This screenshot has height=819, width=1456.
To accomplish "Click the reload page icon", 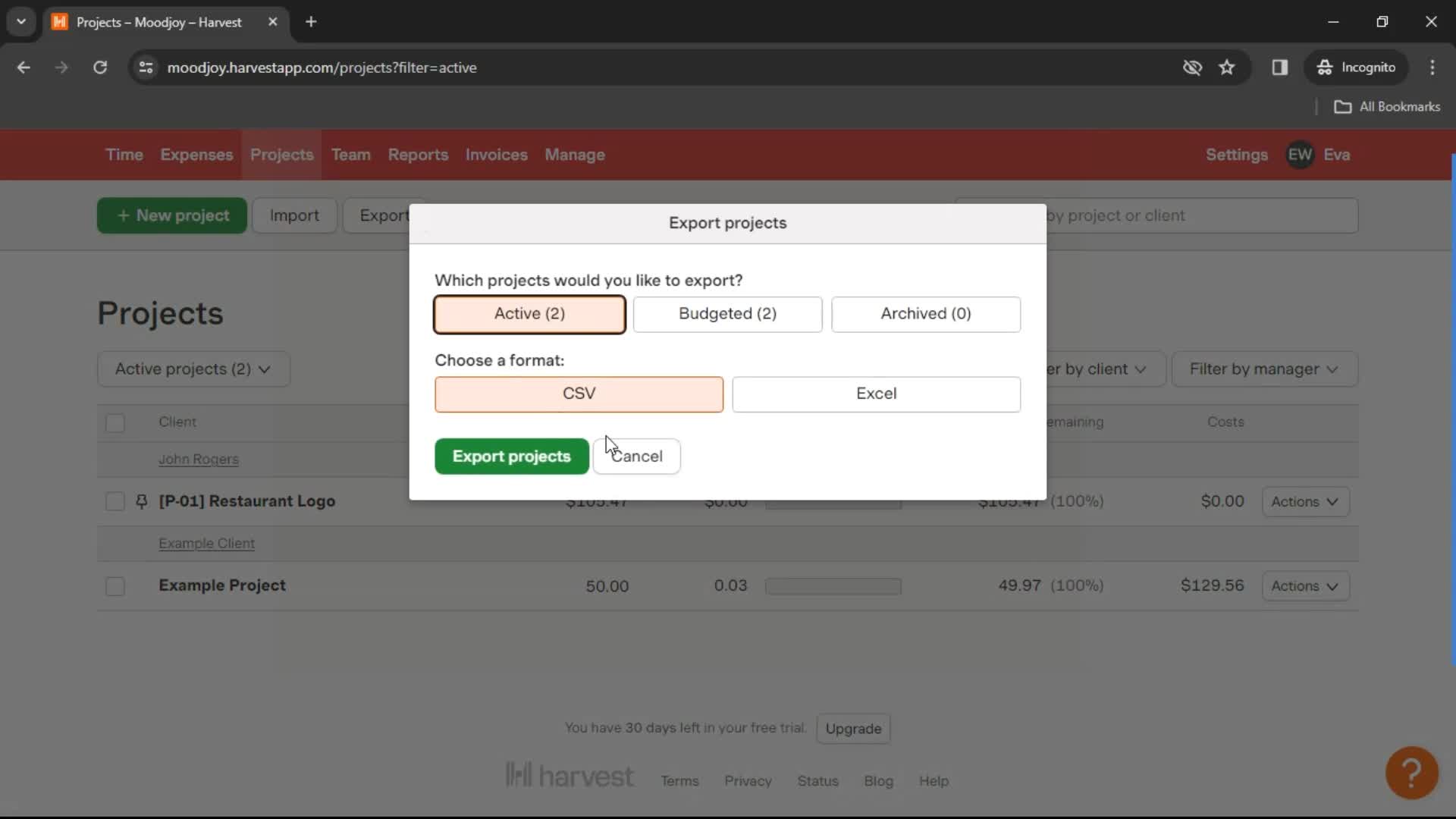I will 99,67.
